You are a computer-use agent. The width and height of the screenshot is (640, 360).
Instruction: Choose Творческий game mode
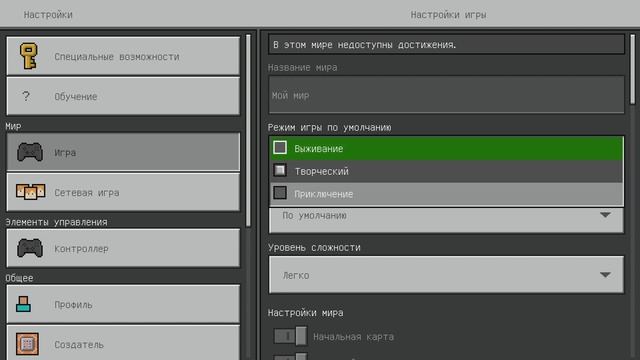coord(446,171)
